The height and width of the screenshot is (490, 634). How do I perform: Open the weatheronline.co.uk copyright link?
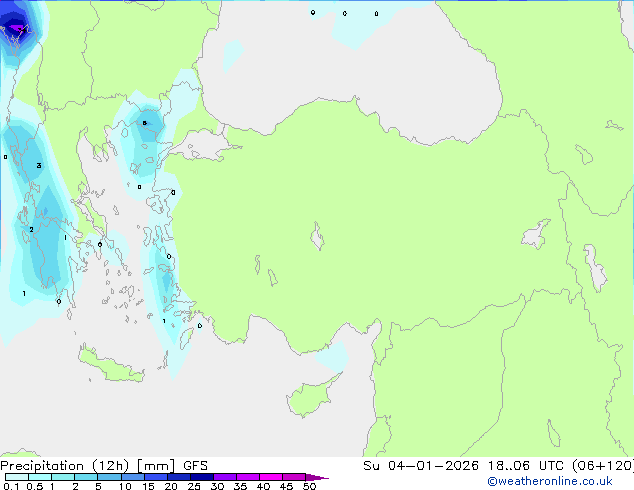tap(549, 481)
